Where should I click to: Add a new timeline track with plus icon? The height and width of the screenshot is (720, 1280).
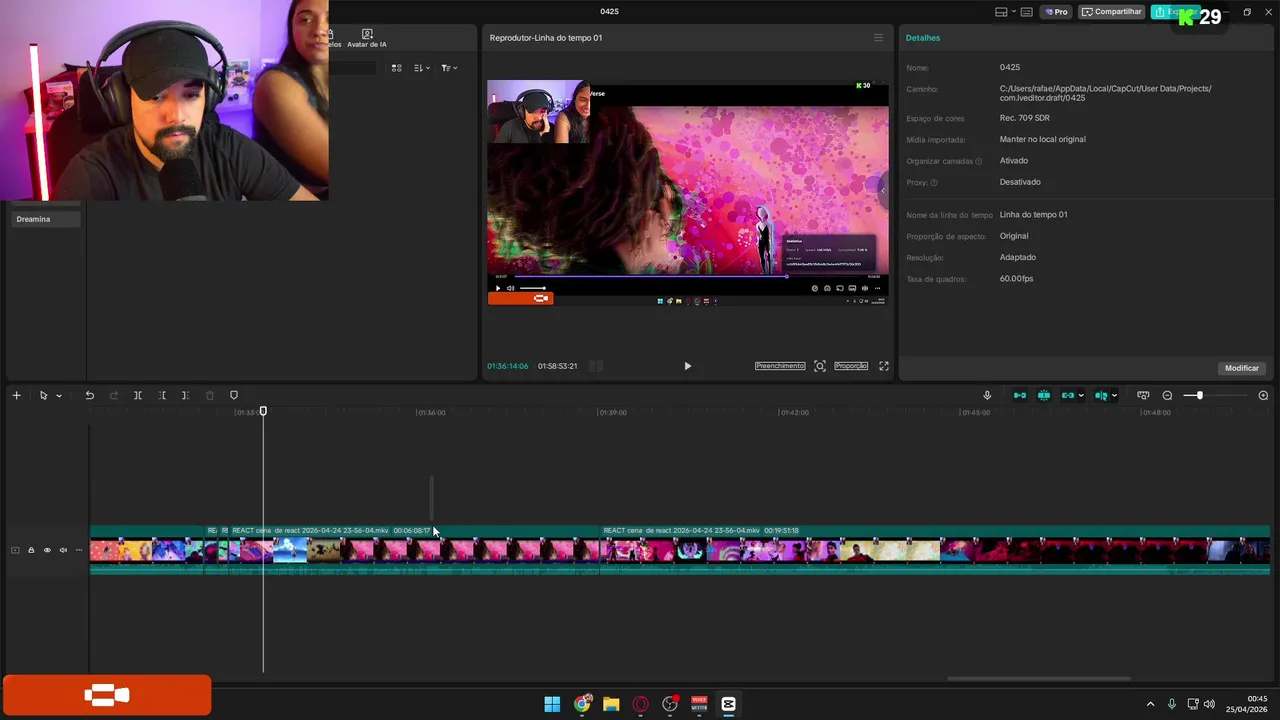[x=16, y=396]
